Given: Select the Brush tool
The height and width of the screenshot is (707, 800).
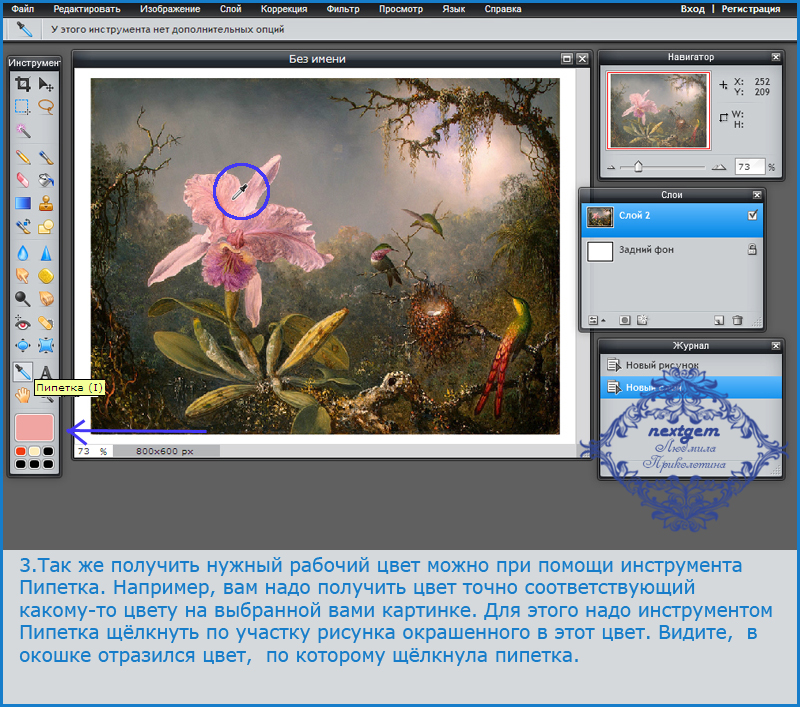Looking at the screenshot, I should click(x=46, y=157).
